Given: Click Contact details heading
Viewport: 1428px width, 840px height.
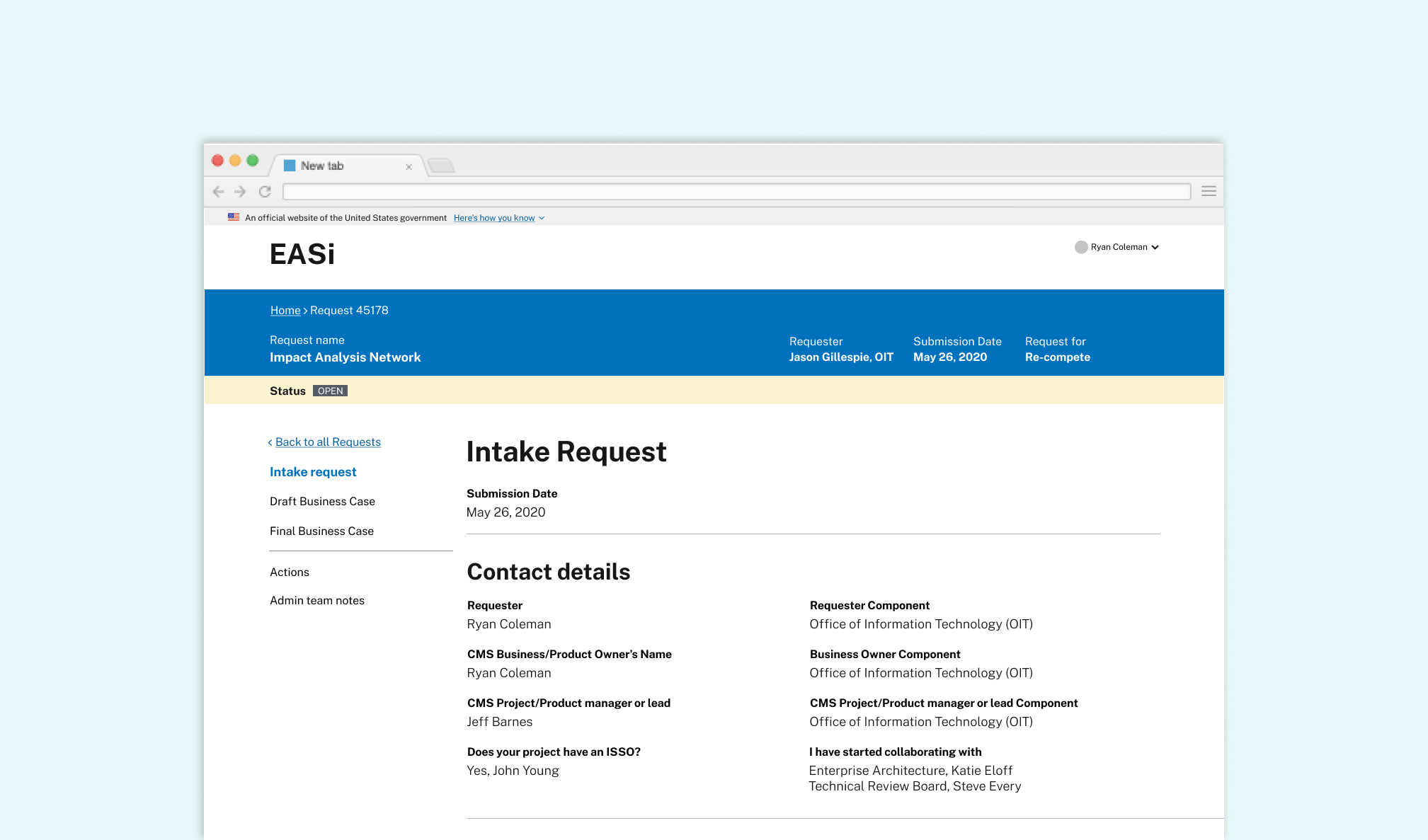Looking at the screenshot, I should 548,572.
